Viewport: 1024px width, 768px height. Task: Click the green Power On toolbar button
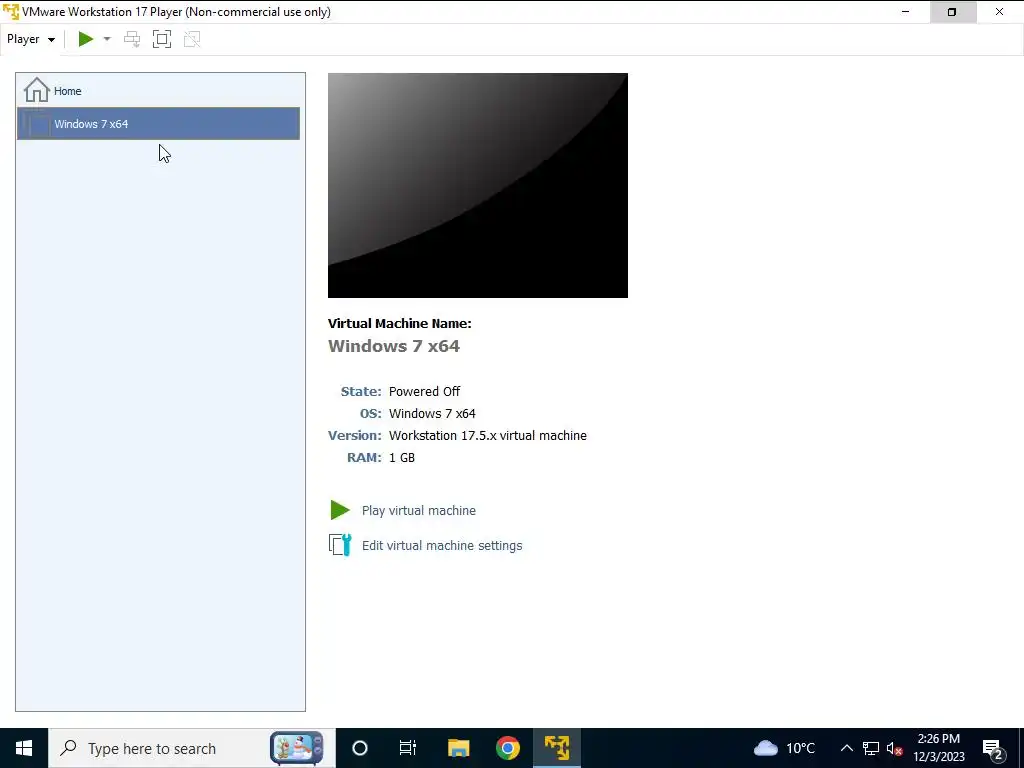(86, 39)
